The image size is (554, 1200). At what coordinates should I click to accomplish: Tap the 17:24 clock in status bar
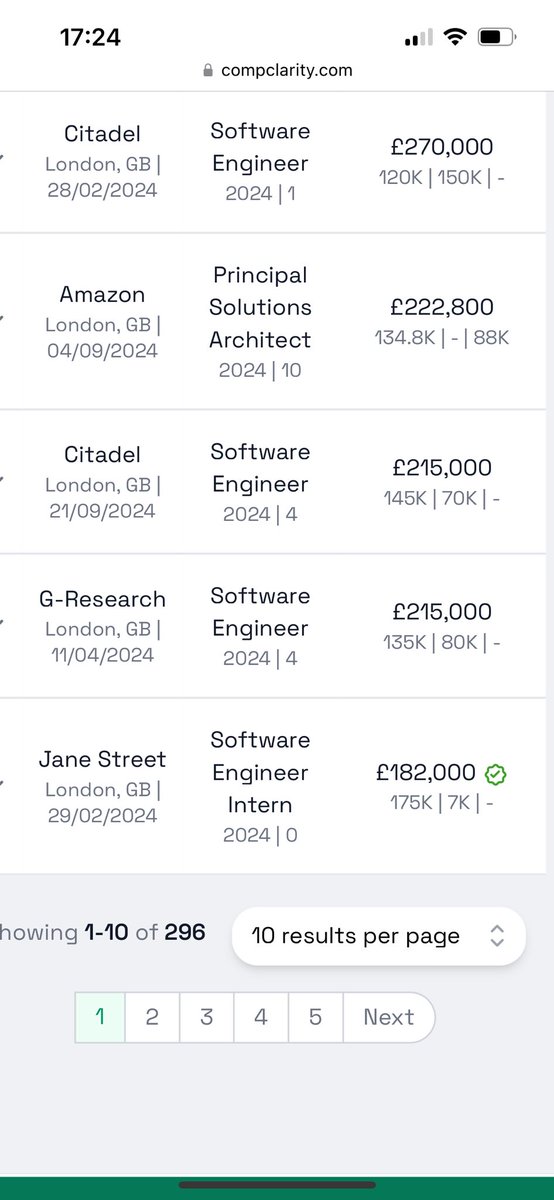(90, 38)
